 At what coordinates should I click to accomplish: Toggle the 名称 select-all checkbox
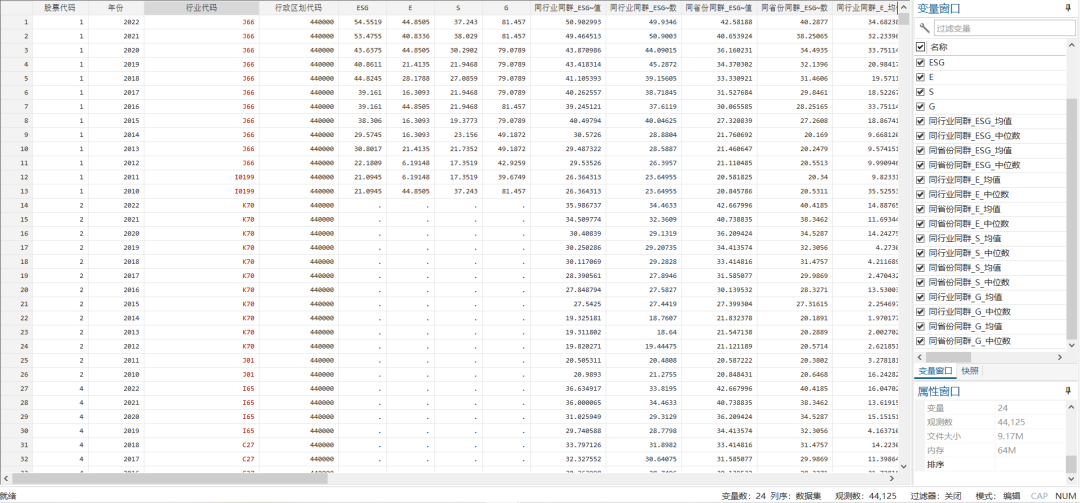(x=921, y=47)
